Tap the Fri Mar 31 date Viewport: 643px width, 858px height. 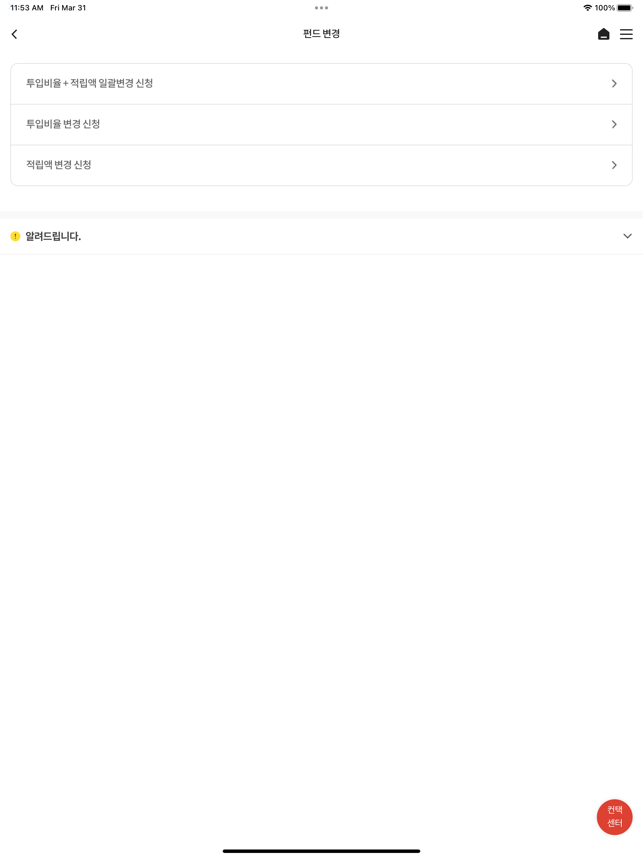point(68,8)
